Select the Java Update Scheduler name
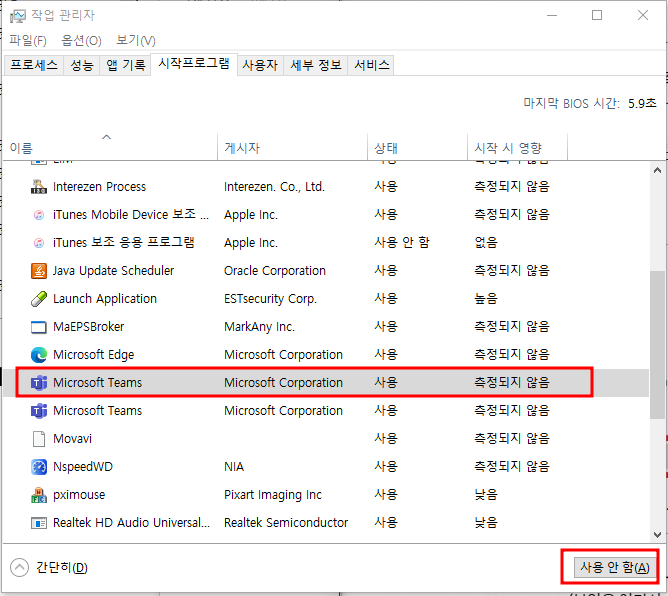This screenshot has width=668, height=596. point(113,271)
